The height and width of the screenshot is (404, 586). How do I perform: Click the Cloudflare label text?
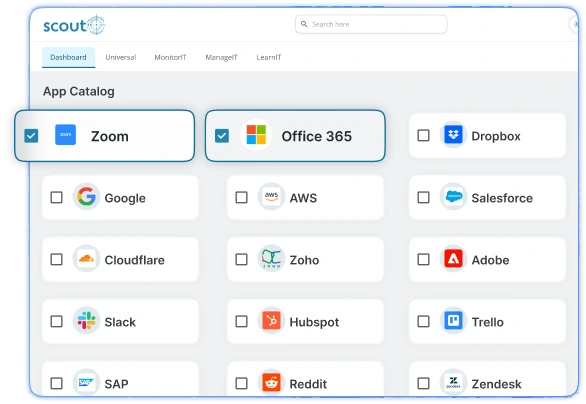pyautogui.click(x=135, y=260)
